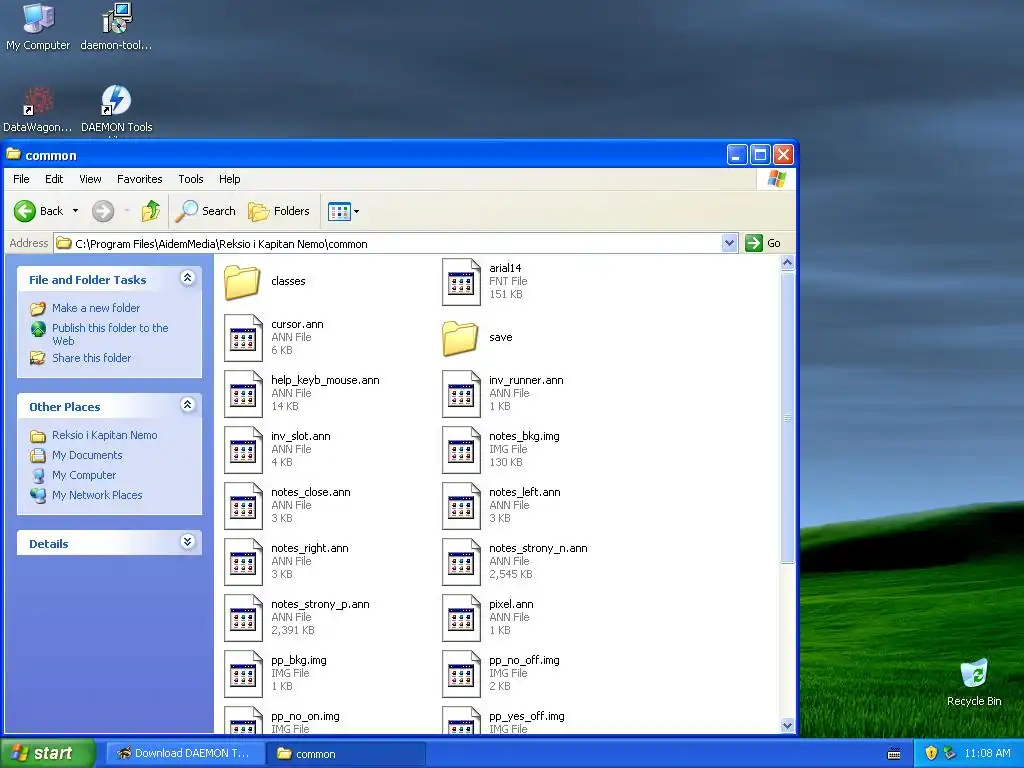Click the greyed Forward arrow button
The image size is (1024, 768).
(103, 211)
